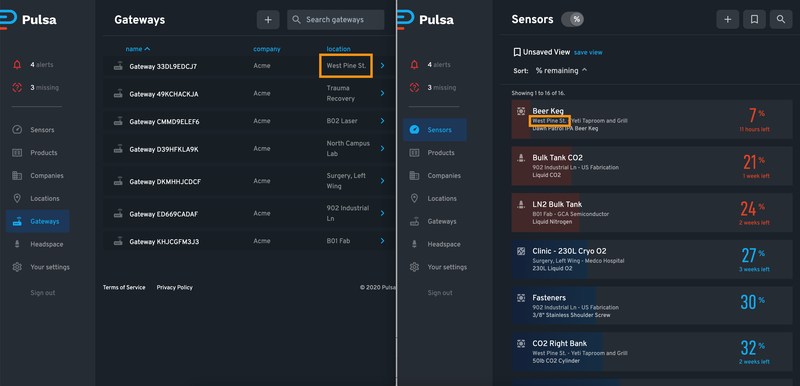Open chevron for Gateway 49KCHACKJA
The height and width of the screenshot is (386, 800).
click(x=383, y=93)
